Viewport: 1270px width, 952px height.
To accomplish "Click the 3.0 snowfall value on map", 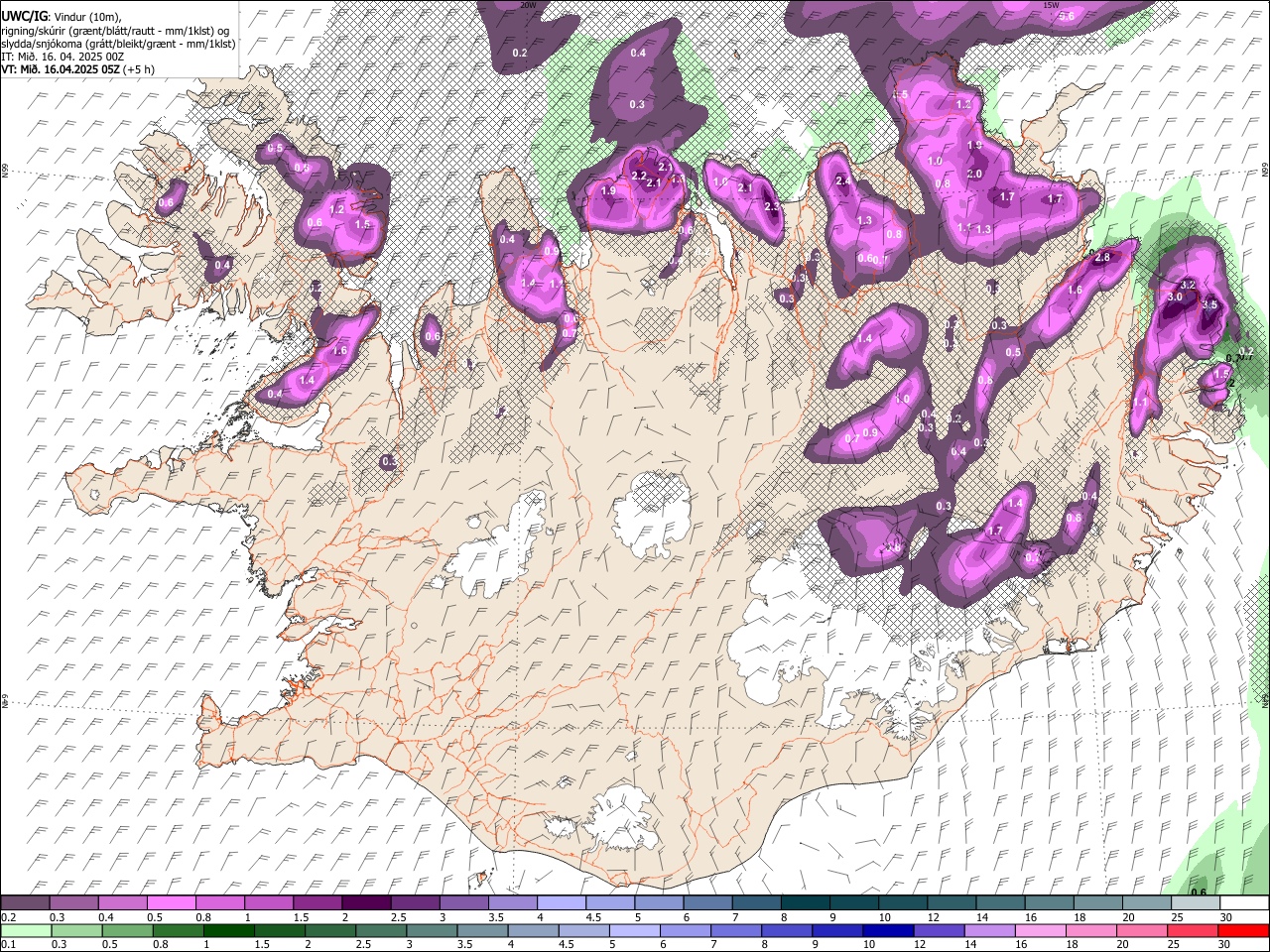I will 1175,297.
